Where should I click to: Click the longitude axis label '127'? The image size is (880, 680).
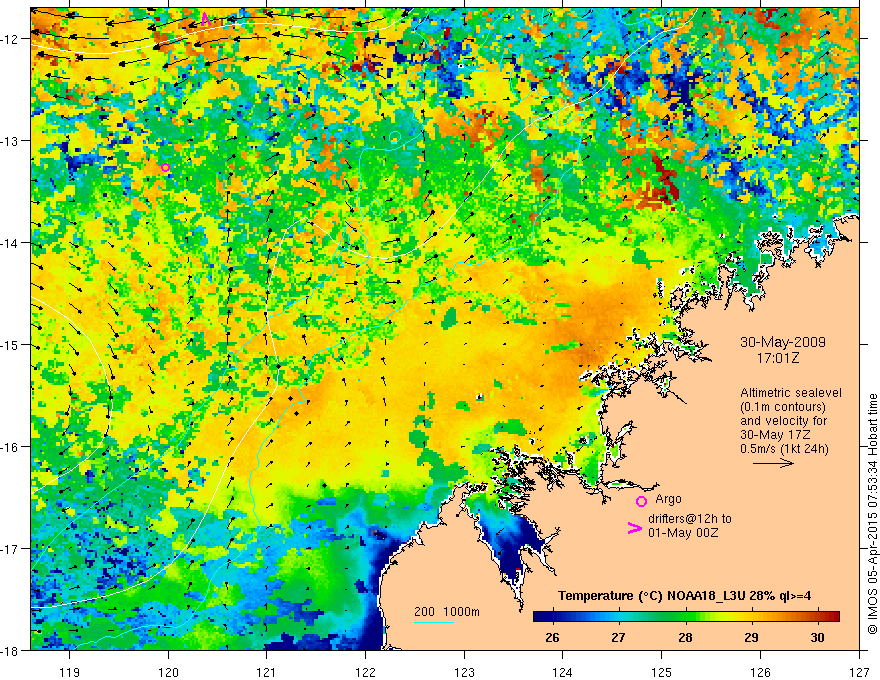click(x=859, y=672)
